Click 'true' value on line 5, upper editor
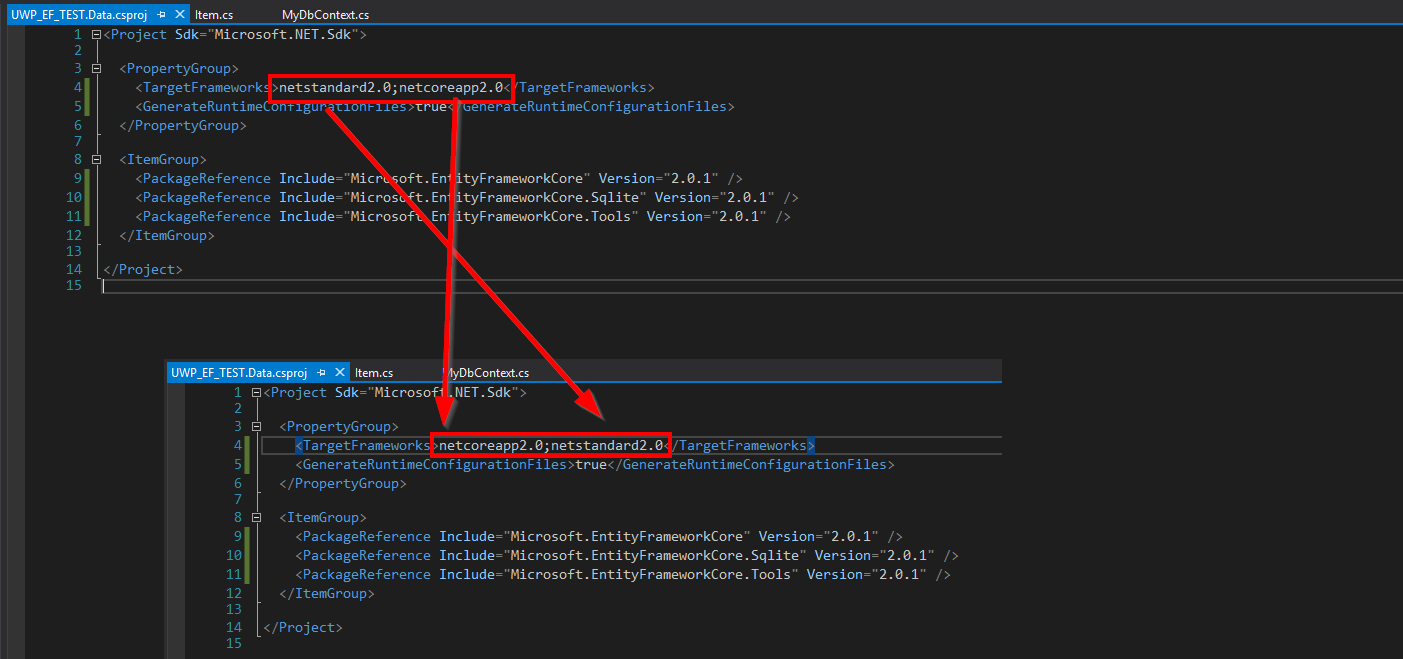1403x659 pixels. click(x=431, y=106)
